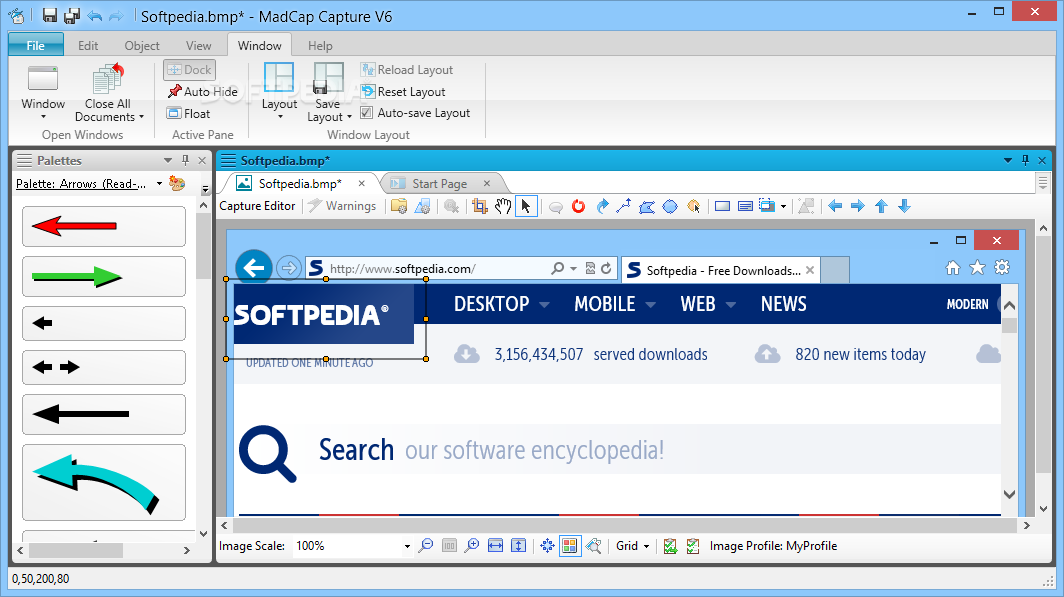Select the cyan curved arrow palette item
The image size is (1064, 597).
pos(104,482)
